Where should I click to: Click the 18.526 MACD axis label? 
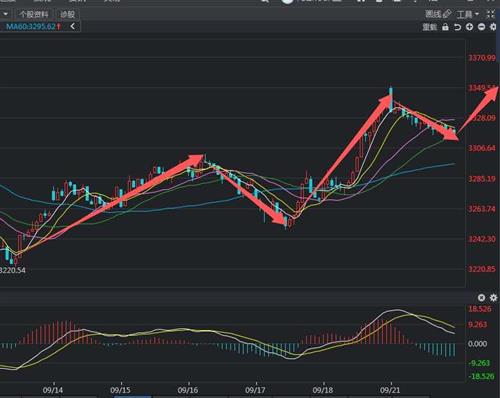[480, 309]
